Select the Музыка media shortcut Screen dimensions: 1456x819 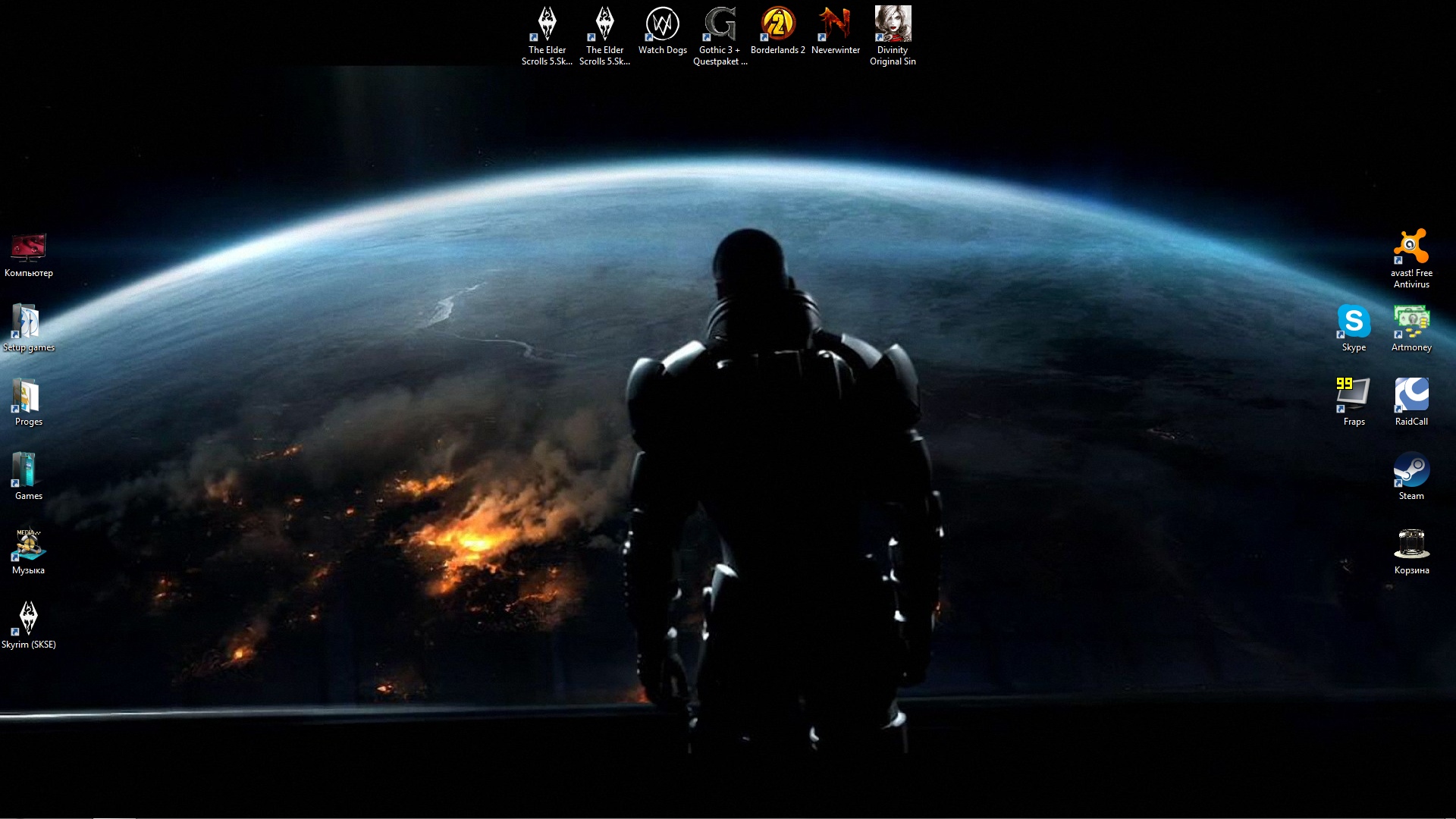point(29,551)
